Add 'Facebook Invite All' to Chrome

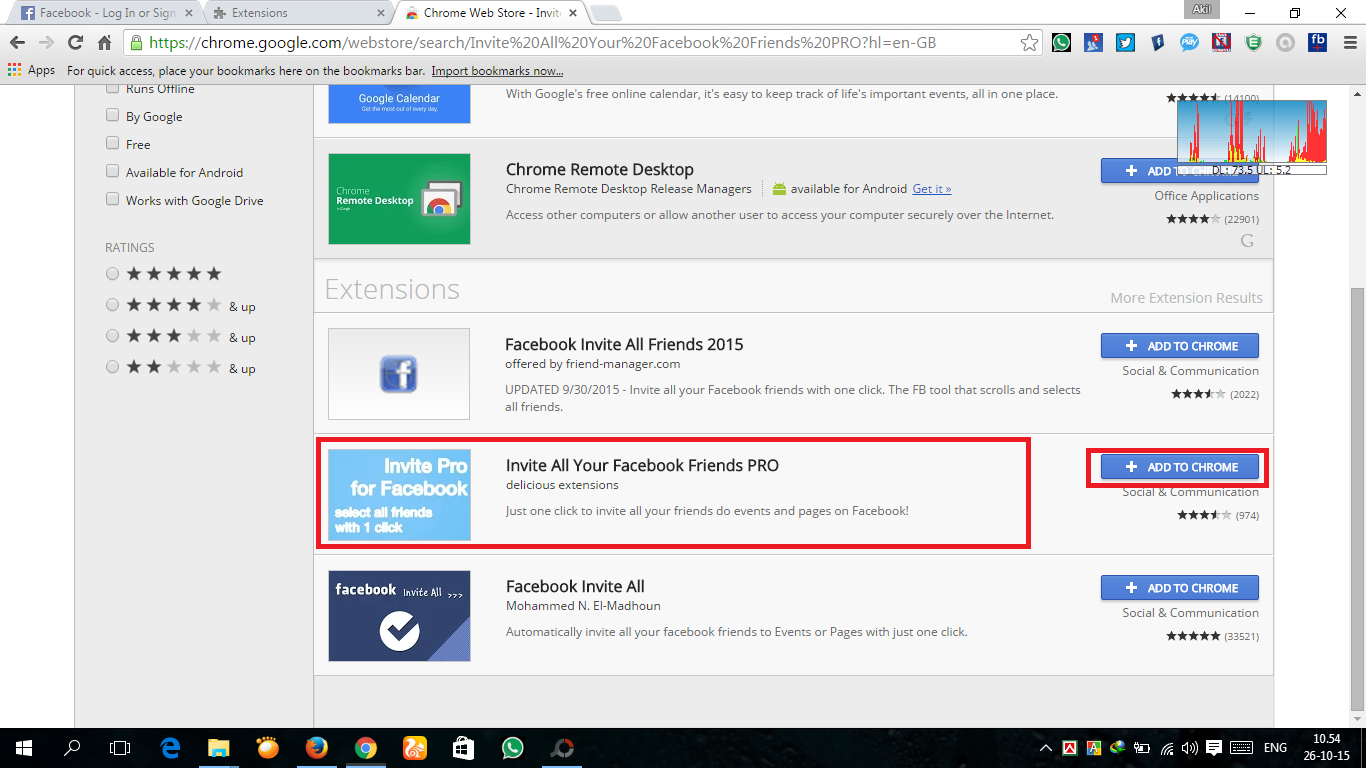[1180, 588]
